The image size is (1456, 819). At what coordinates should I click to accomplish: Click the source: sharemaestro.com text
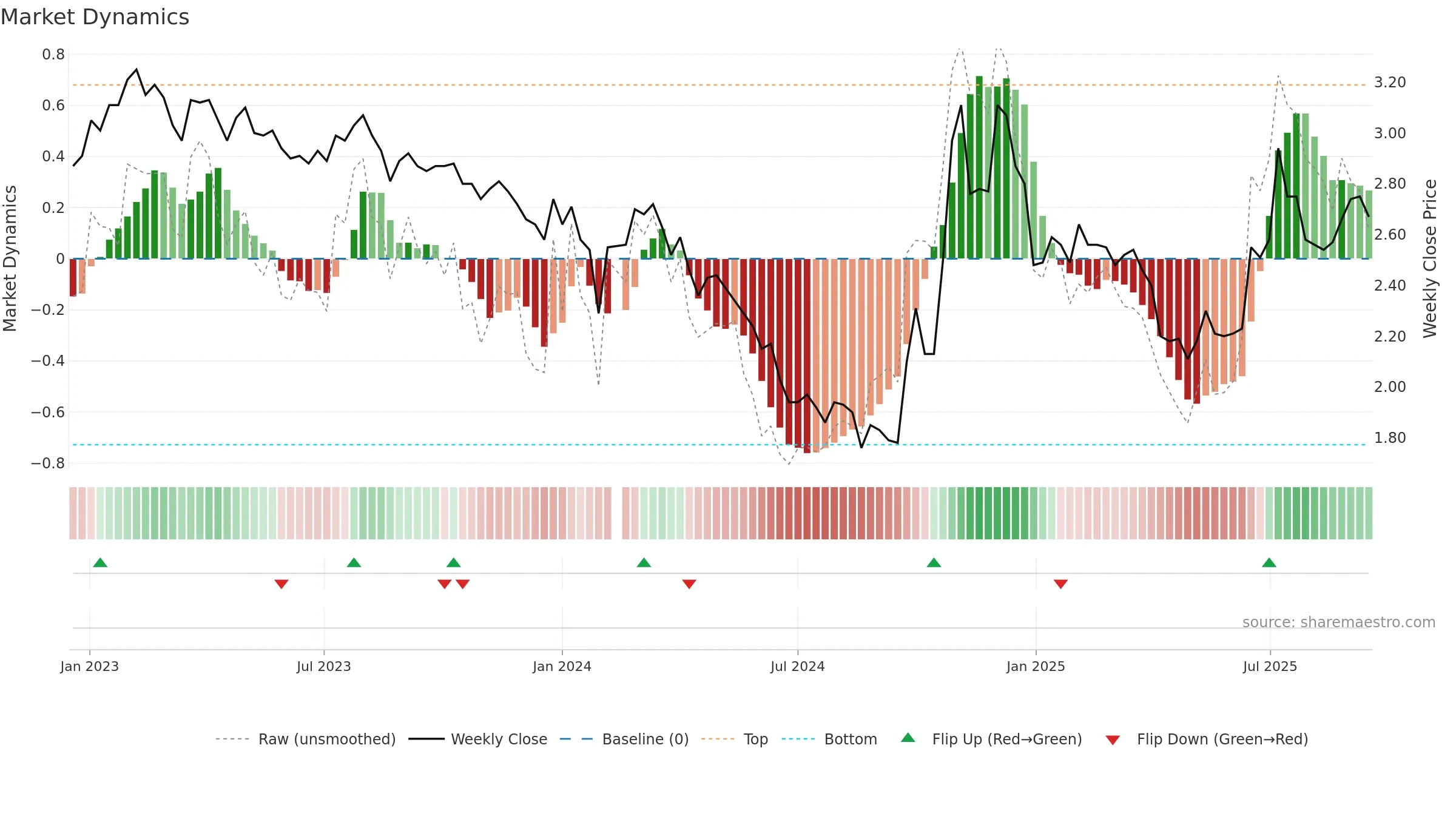tap(1339, 622)
